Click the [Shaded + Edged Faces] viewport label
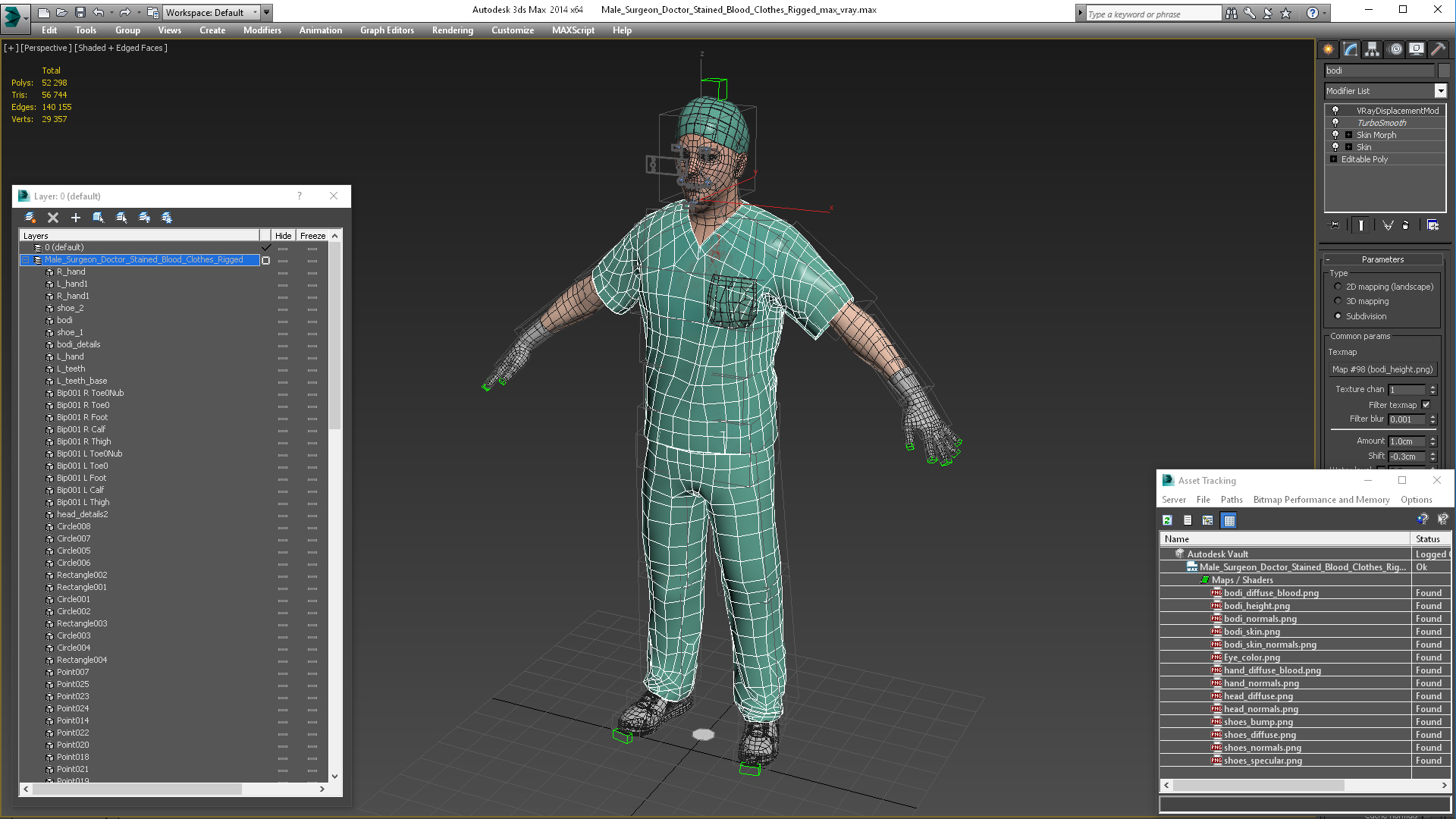 pos(121,48)
